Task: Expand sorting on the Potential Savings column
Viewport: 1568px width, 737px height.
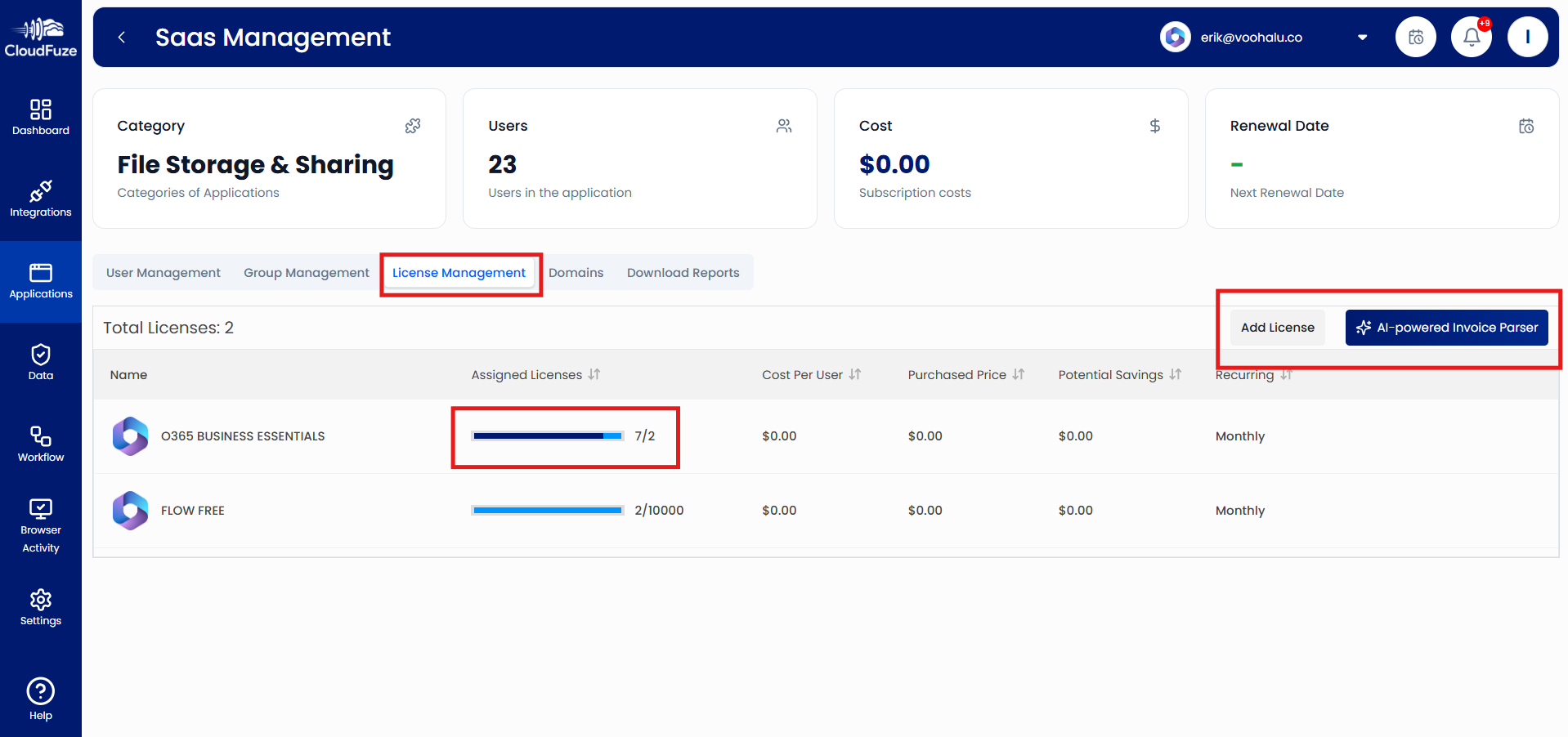Action: 1176,374
